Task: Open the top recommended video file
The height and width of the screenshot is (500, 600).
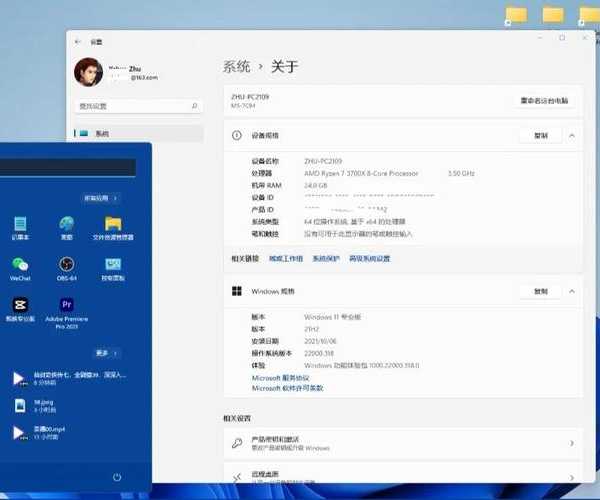Action: (69, 378)
